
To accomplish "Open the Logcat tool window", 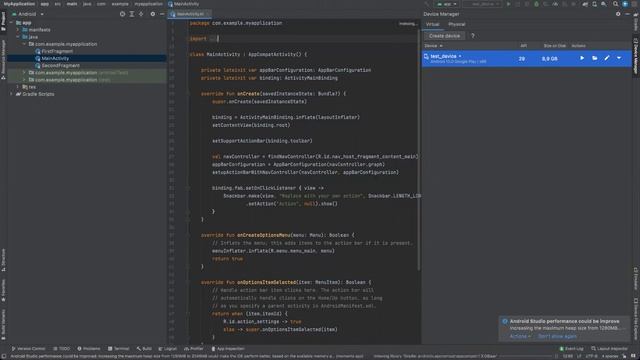I will (x=168, y=349).
